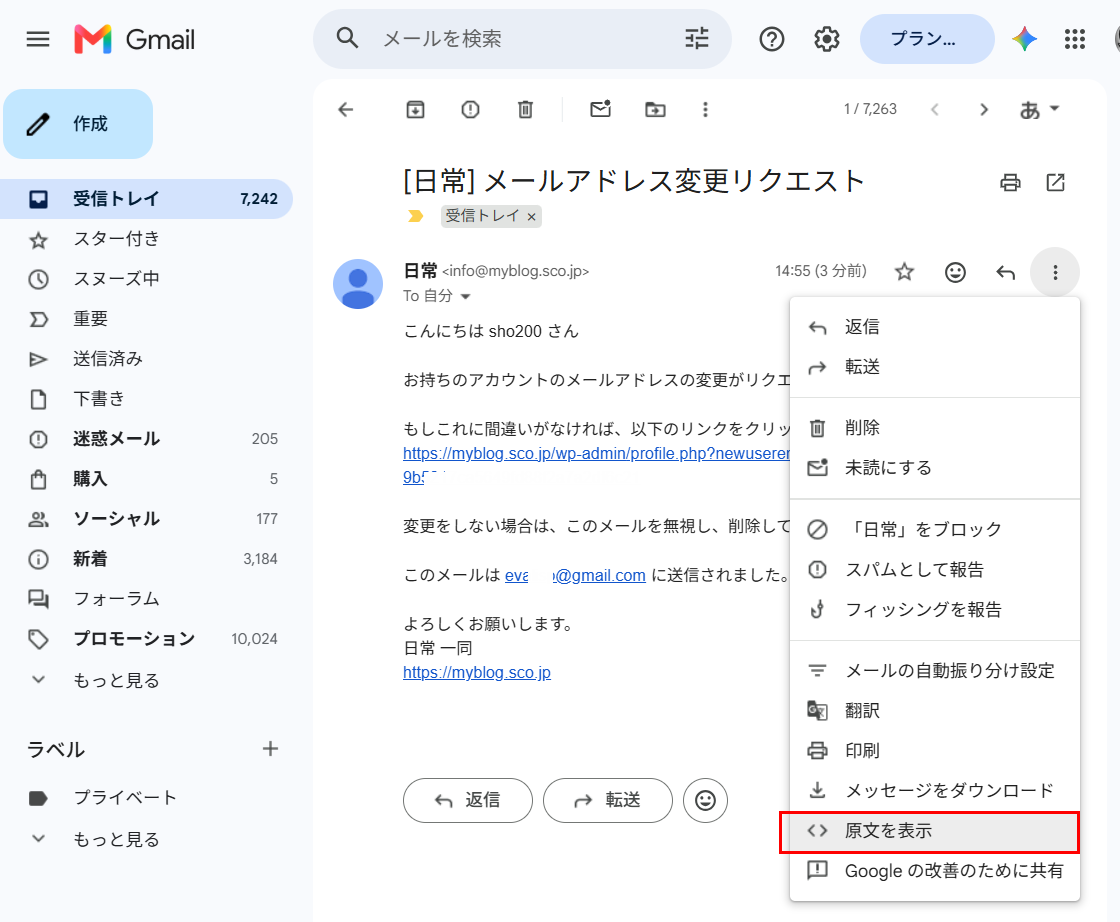This screenshot has width=1120, height=922.
Task: Click the 作成 compose button
Action: point(78,124)
